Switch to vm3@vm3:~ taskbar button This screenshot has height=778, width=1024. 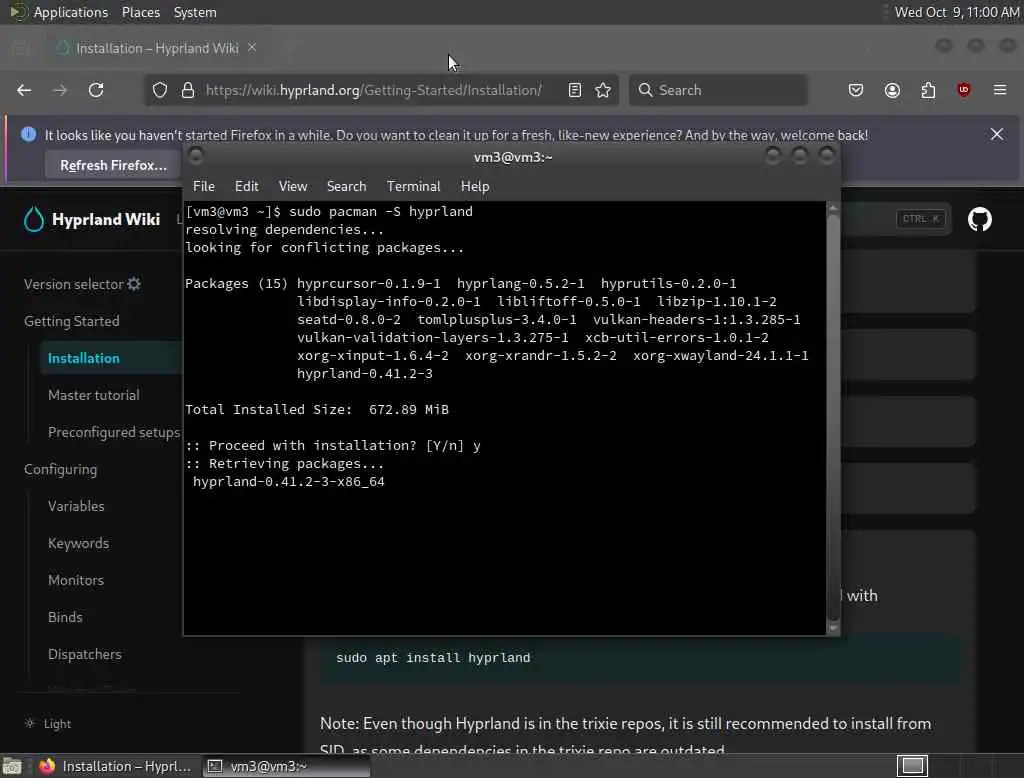[286, 766]
